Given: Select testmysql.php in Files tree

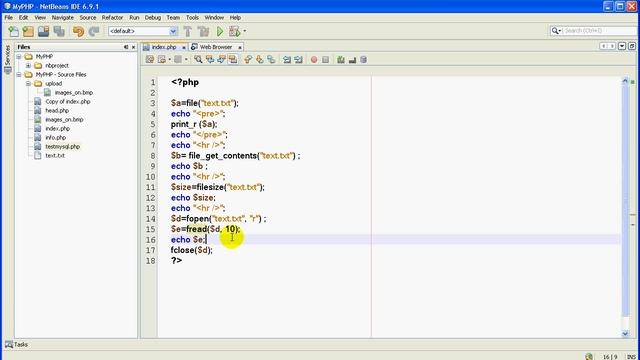Looking at the screenshot, I should pyautogui.click(x=62, y=147).
